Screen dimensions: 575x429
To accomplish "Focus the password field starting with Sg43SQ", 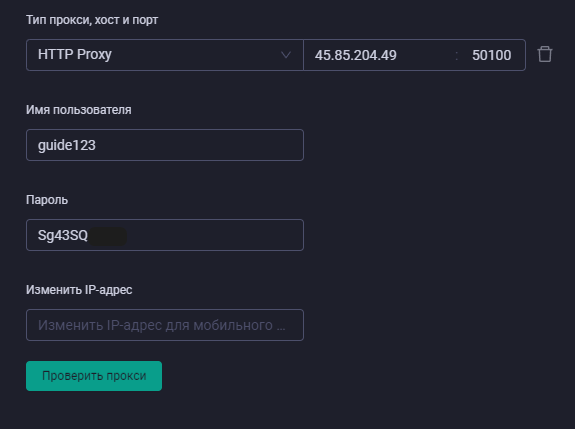I will click(x=165, y=235).
